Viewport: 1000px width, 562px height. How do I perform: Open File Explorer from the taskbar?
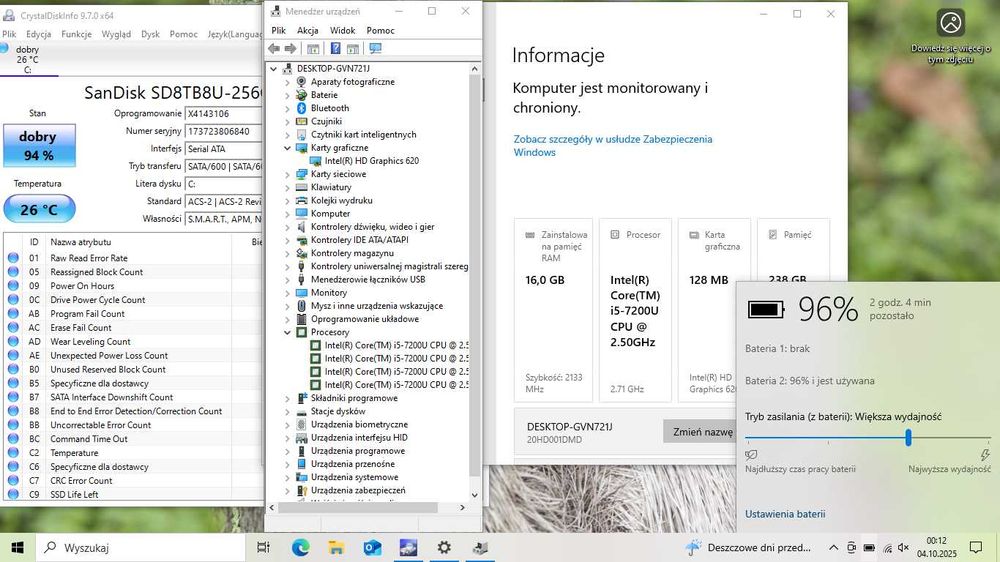click(336, 547)
